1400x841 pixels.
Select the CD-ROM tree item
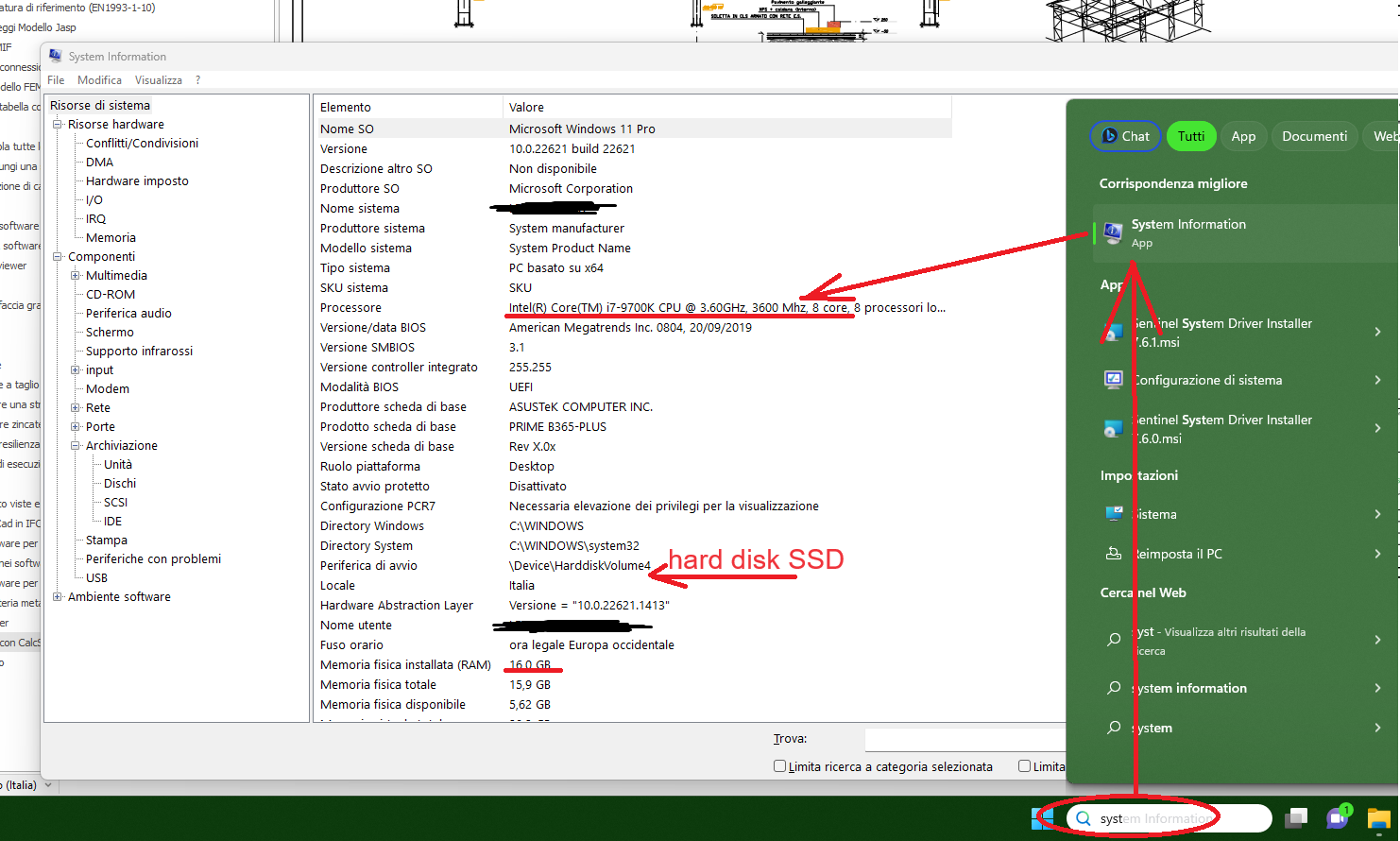[111, 295]
